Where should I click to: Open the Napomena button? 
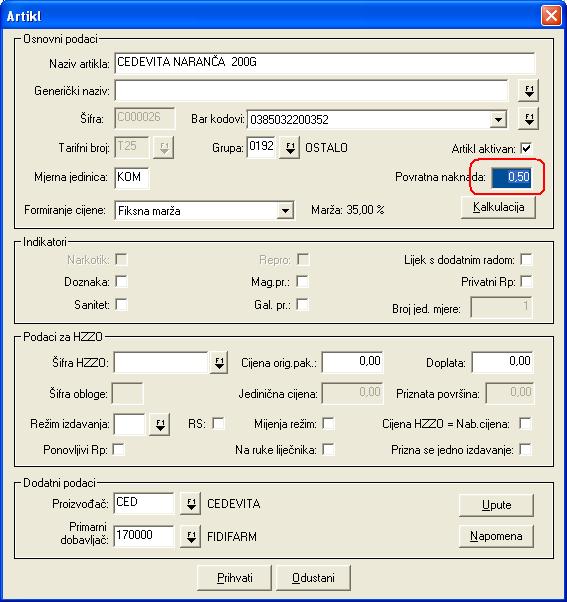[496, 536]
